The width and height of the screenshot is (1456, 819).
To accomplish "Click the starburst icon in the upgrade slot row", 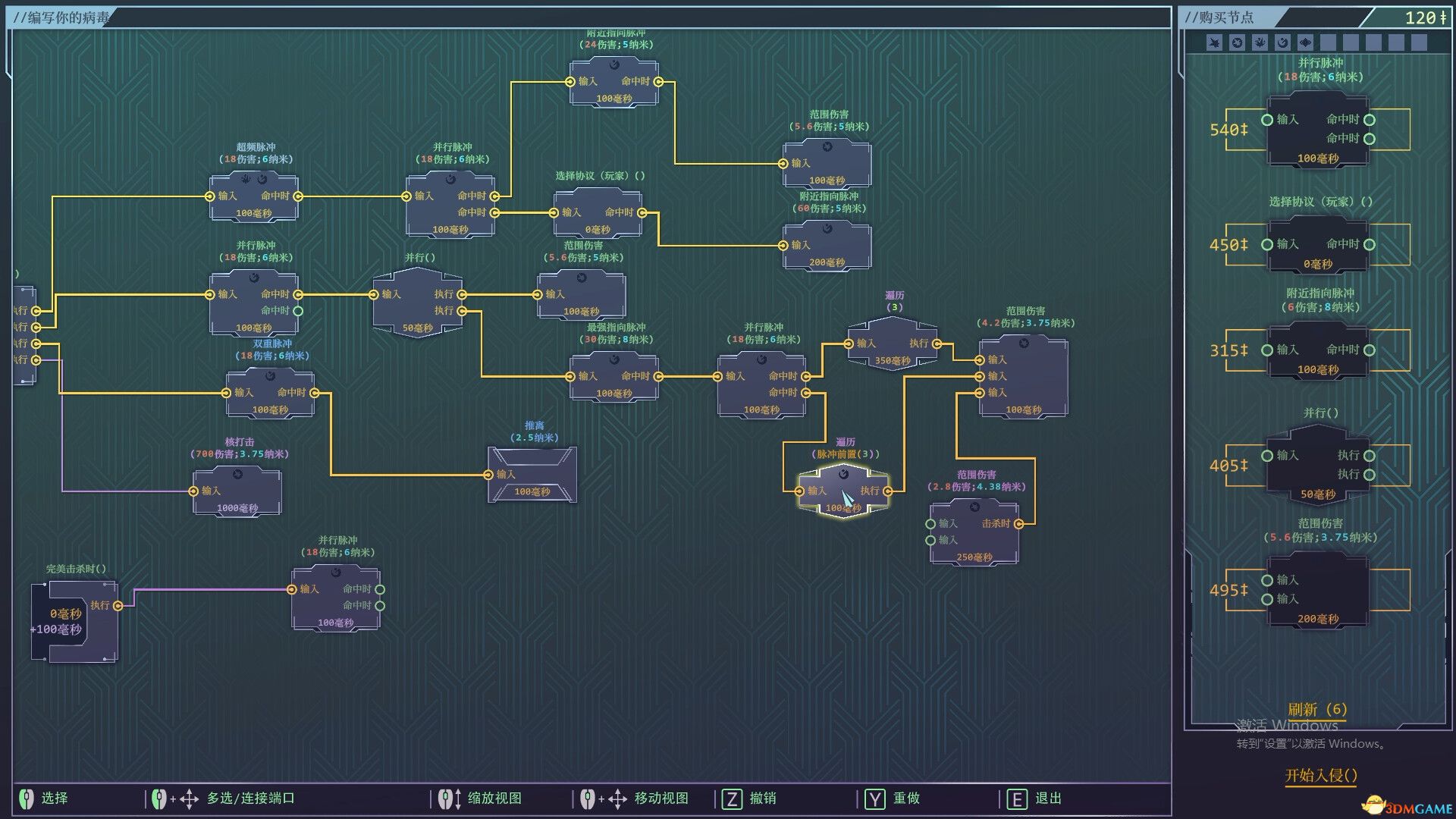I will 1214,43.
